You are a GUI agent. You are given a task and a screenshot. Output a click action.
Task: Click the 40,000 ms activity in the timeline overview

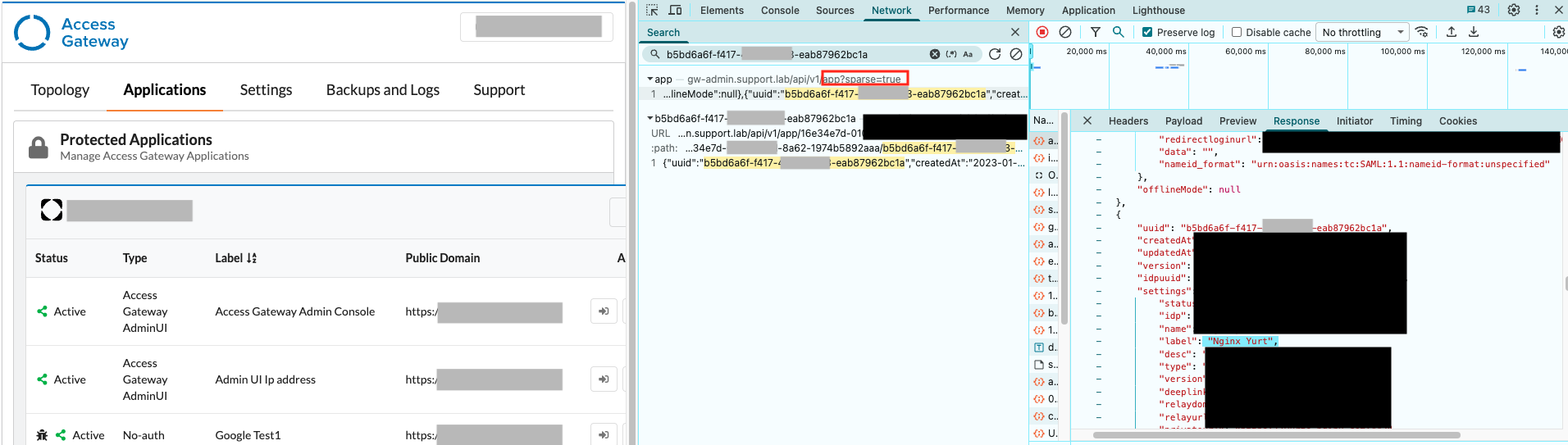[1169, 67]
